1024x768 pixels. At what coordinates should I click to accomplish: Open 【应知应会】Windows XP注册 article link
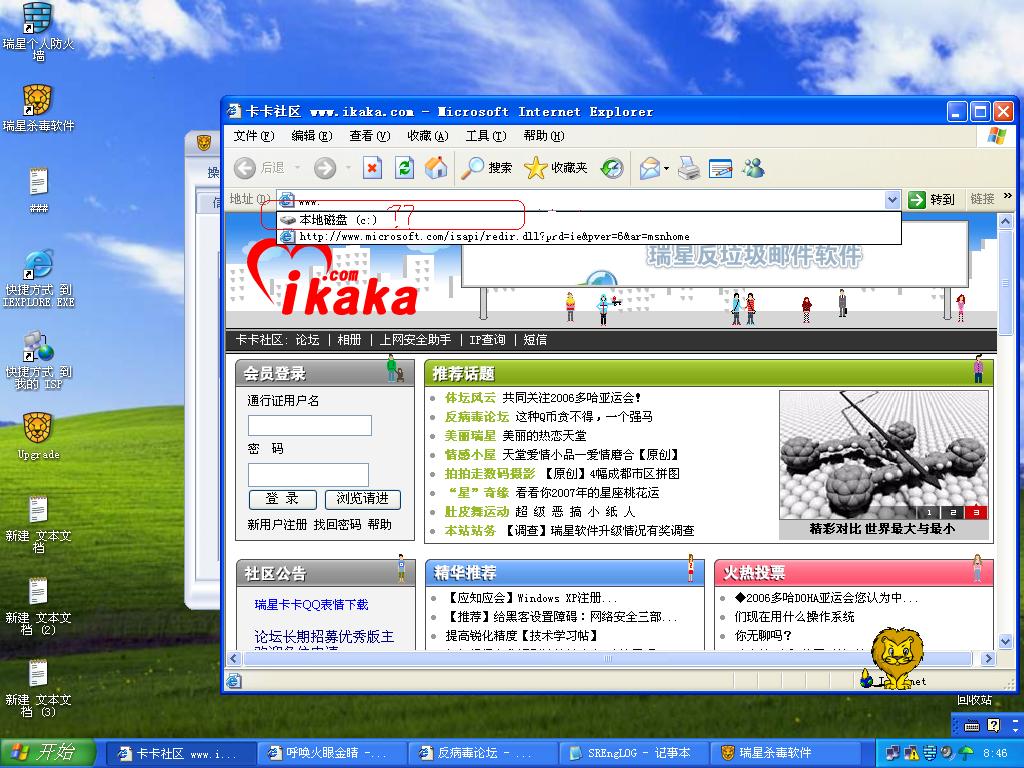(530, 598)
